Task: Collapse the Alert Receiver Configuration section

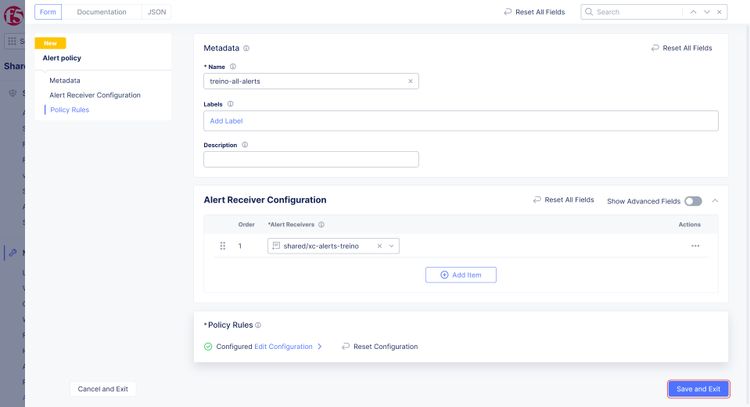Action: click(715, 201)
